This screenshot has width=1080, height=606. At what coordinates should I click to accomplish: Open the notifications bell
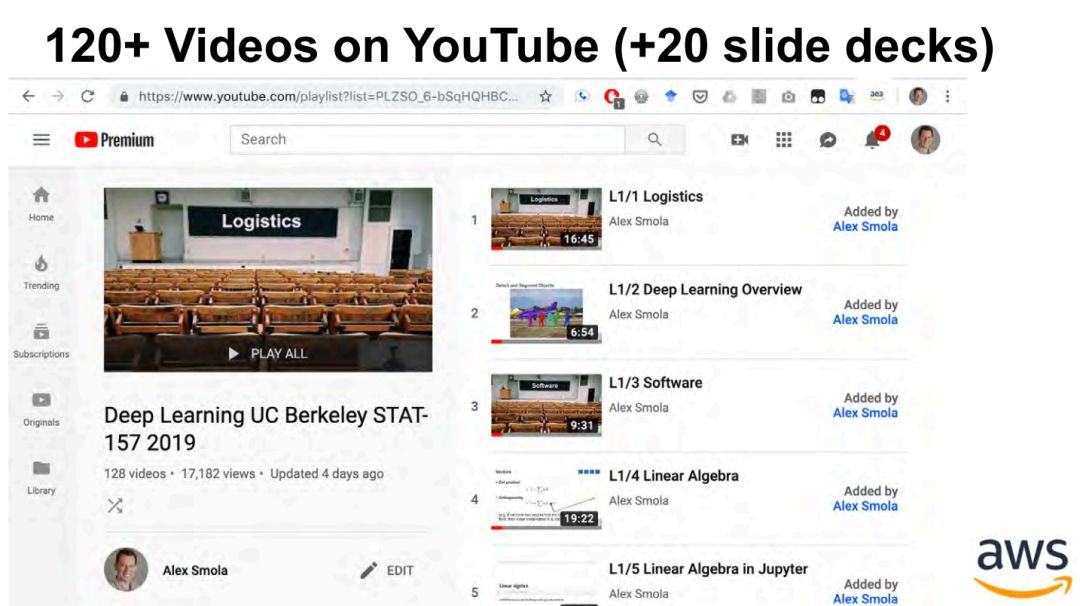click(x=874, y=138)
